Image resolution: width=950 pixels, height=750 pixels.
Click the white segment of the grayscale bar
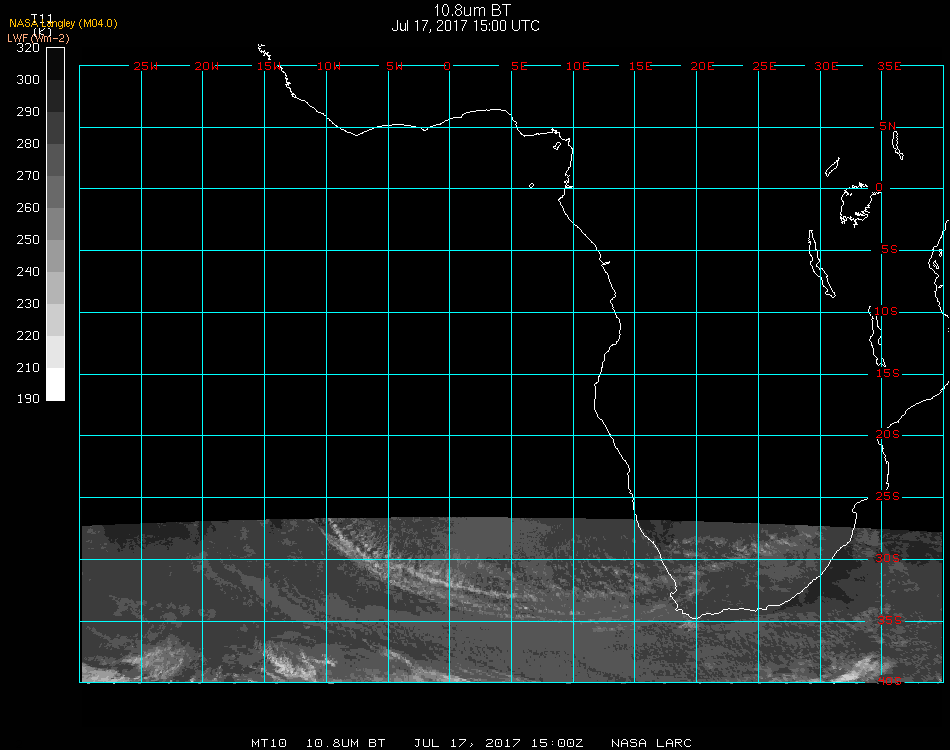55,384
